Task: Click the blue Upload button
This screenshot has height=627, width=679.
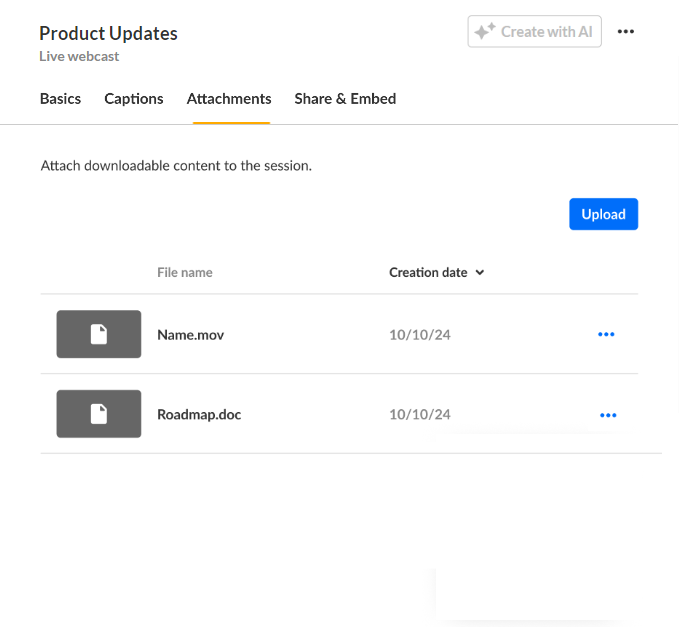Action: coord(603,214)
